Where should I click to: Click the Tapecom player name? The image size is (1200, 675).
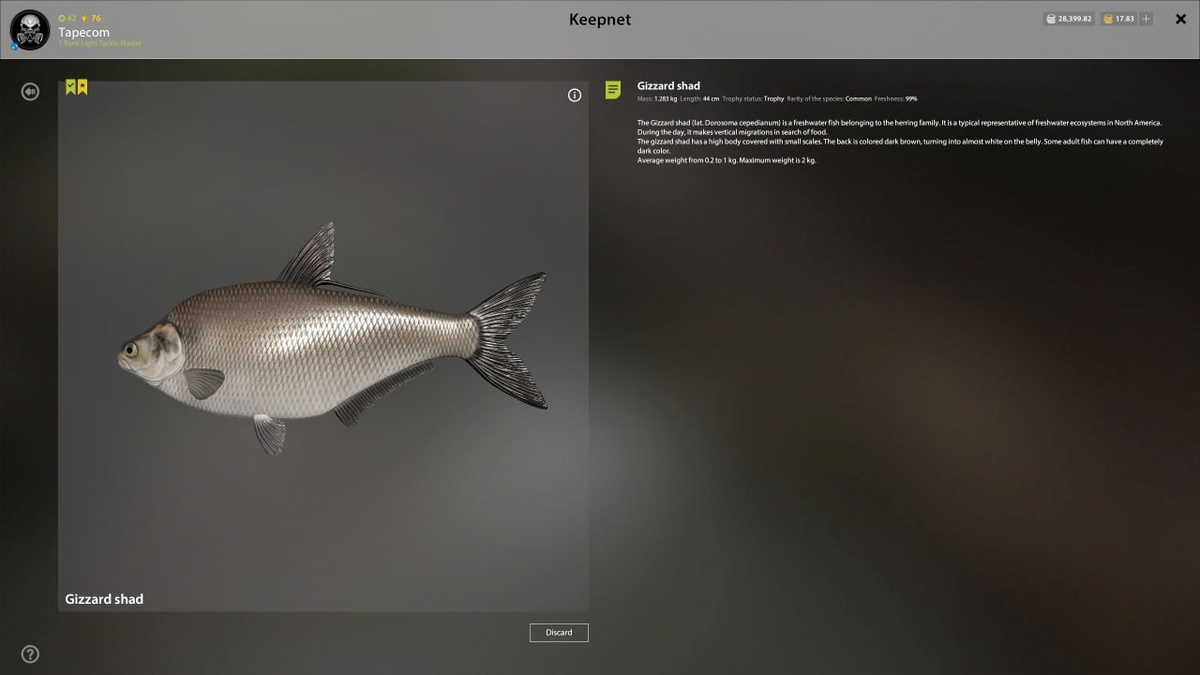pyautogui.click(x=84, y=32)
